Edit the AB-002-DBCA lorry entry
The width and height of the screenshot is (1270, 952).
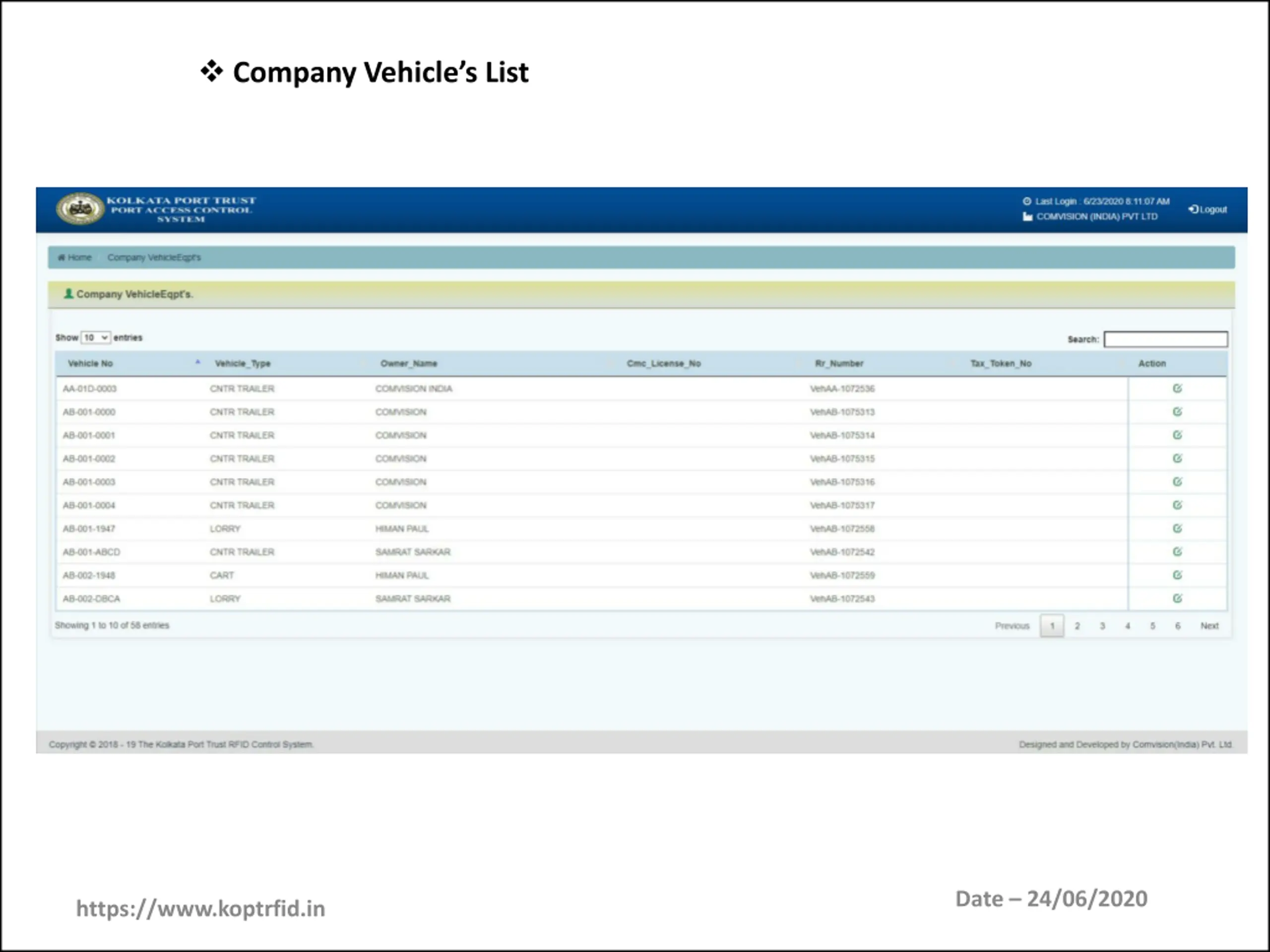1177,598
